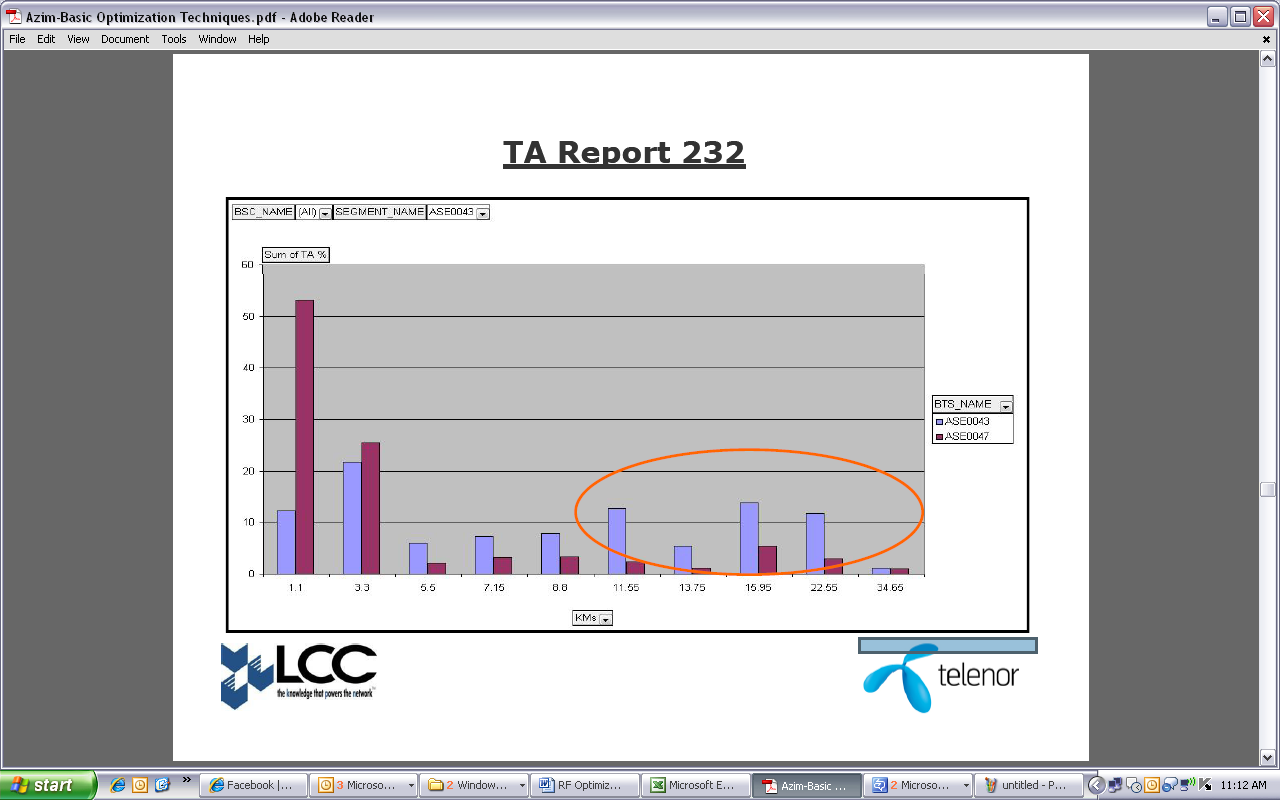The height and width of the screenshot is (800, 1280).
Task: Switch to Facebook browser window in taskbar
Action: [x=251, y=785]
